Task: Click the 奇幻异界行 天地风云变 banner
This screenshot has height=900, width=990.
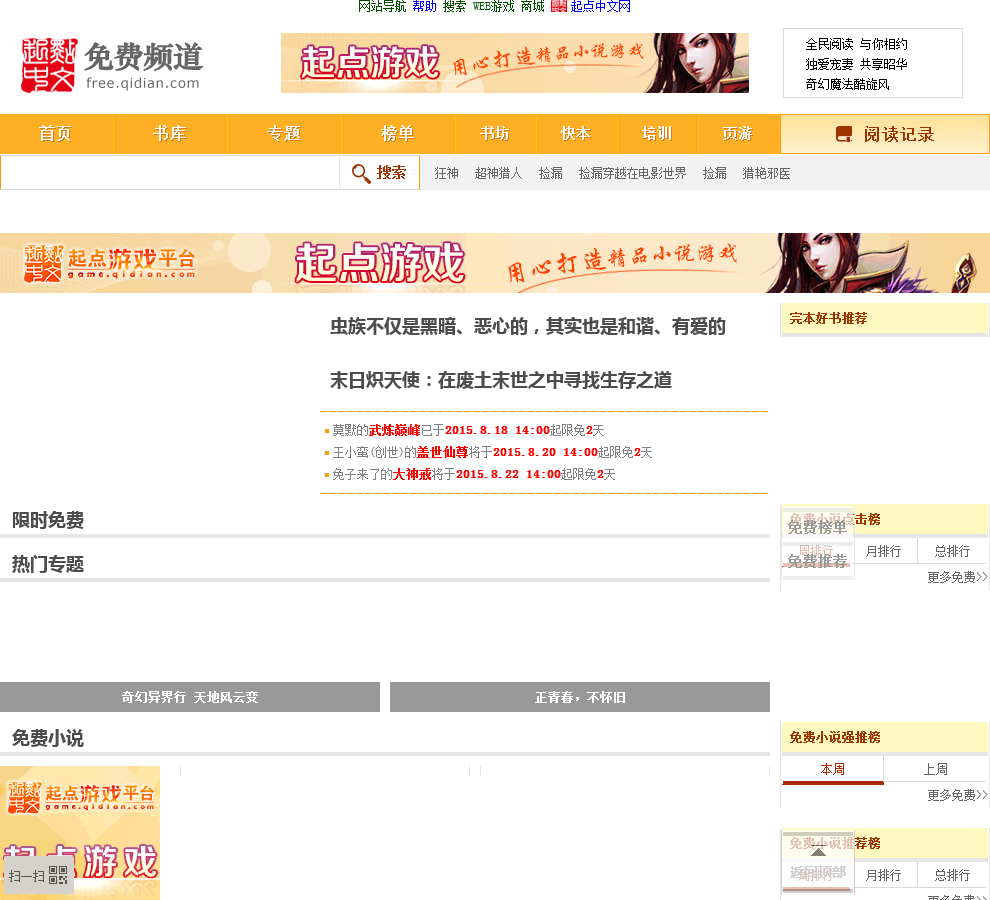Action: pos(190,697)
